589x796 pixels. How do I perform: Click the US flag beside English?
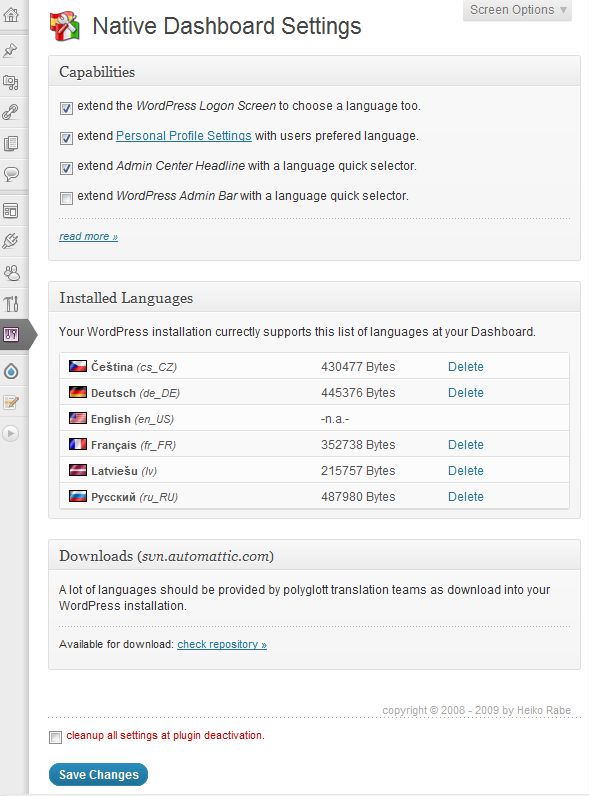click(x=78, y=418)
